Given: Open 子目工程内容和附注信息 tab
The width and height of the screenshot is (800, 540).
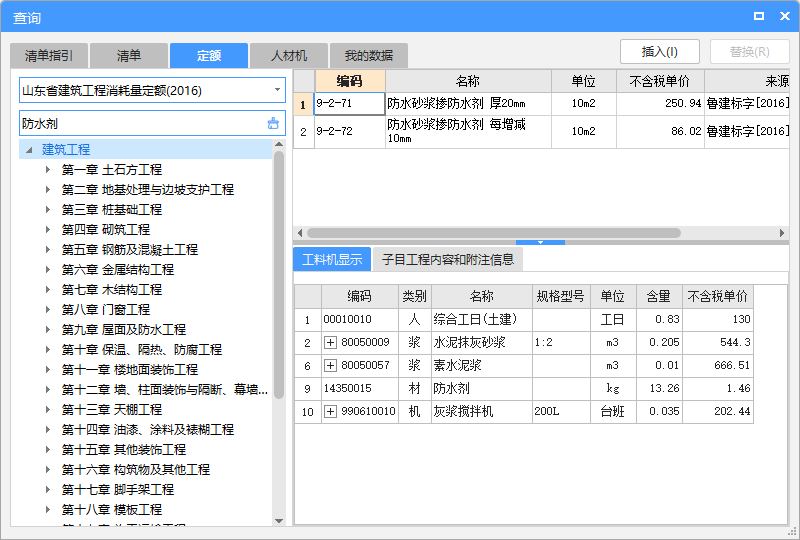Looking at the screenshot, I should click(447, 259).
